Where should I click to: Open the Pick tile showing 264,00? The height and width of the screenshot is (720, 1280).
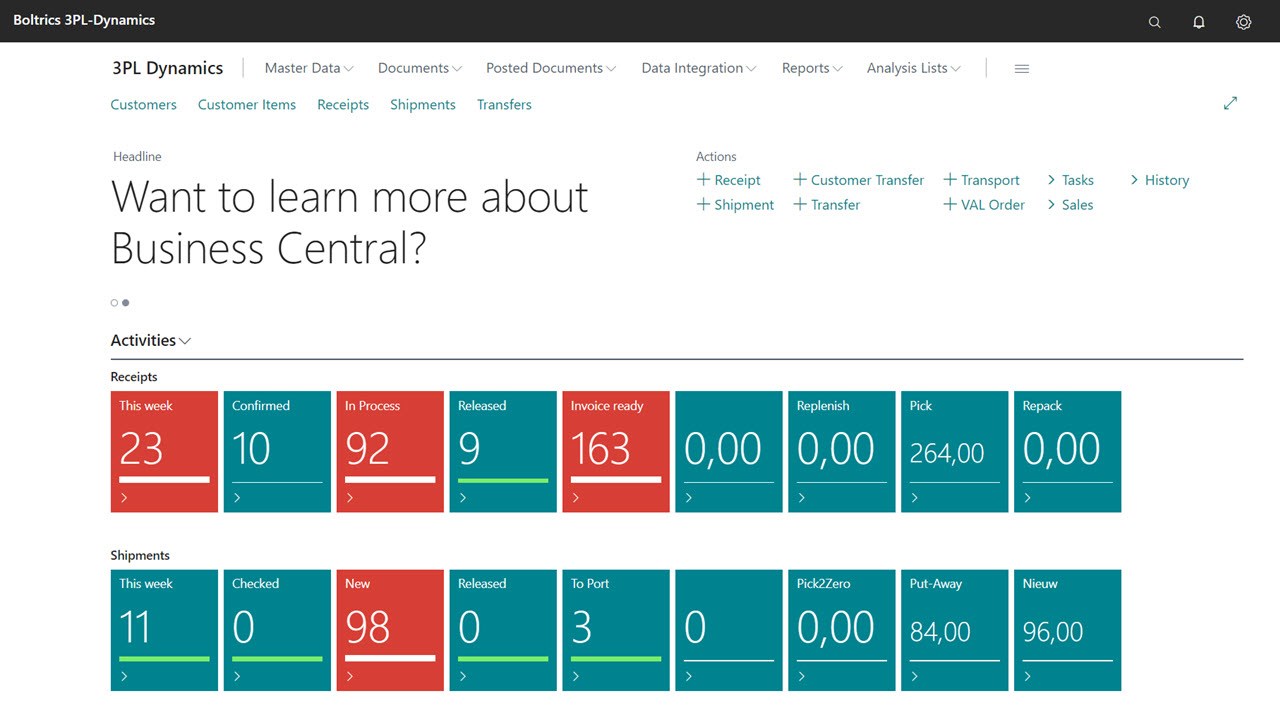click(955, 452)
